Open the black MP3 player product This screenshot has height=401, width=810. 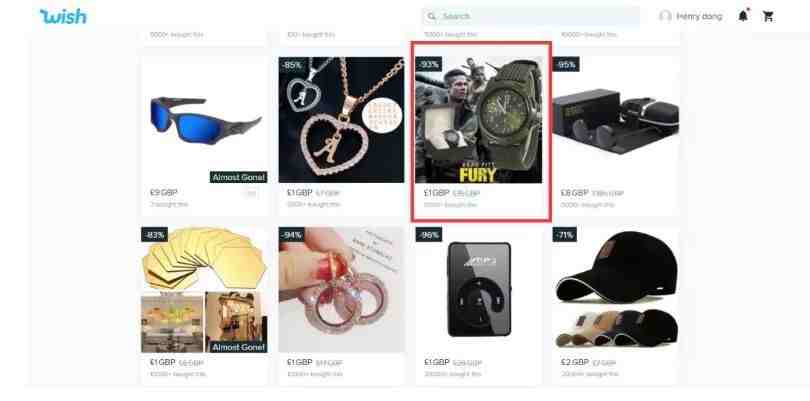coord(479,290)
